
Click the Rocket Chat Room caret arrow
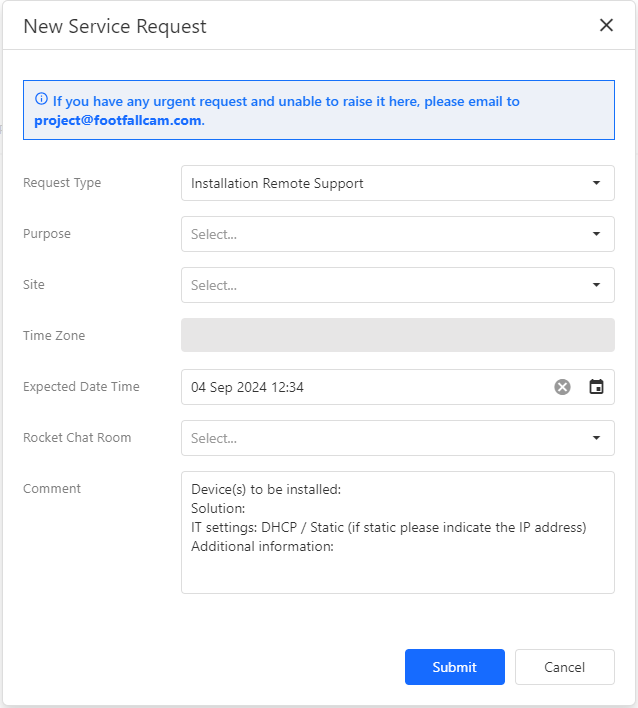596,438
